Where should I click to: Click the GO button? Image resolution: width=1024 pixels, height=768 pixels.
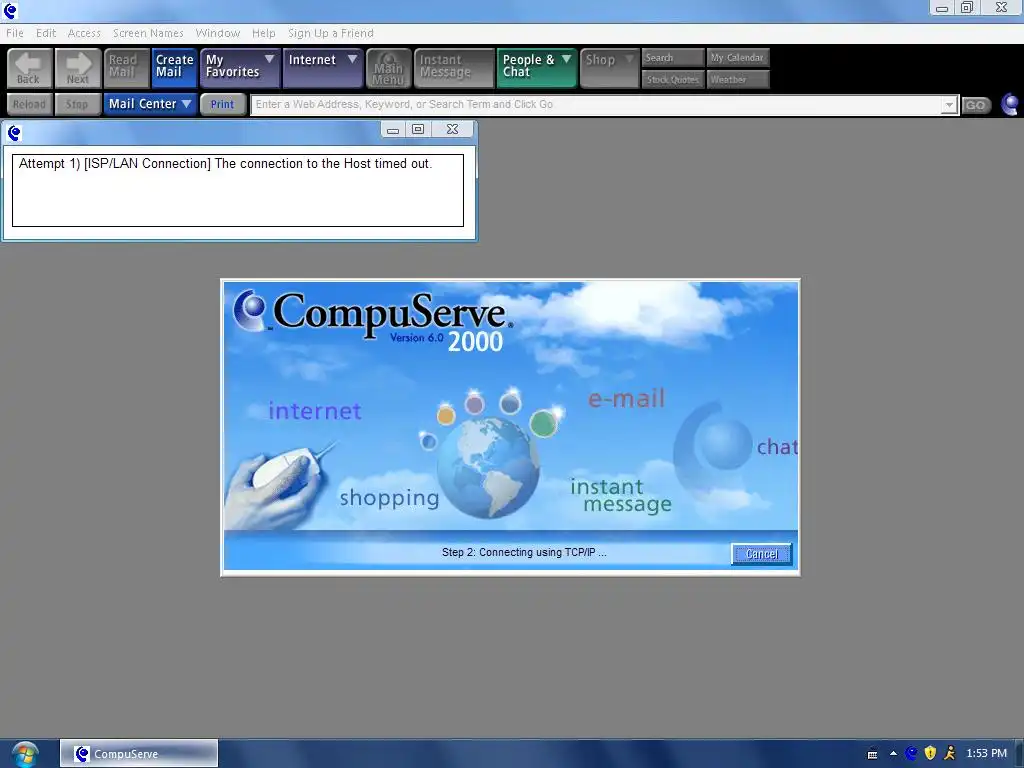tap(976, 105)
